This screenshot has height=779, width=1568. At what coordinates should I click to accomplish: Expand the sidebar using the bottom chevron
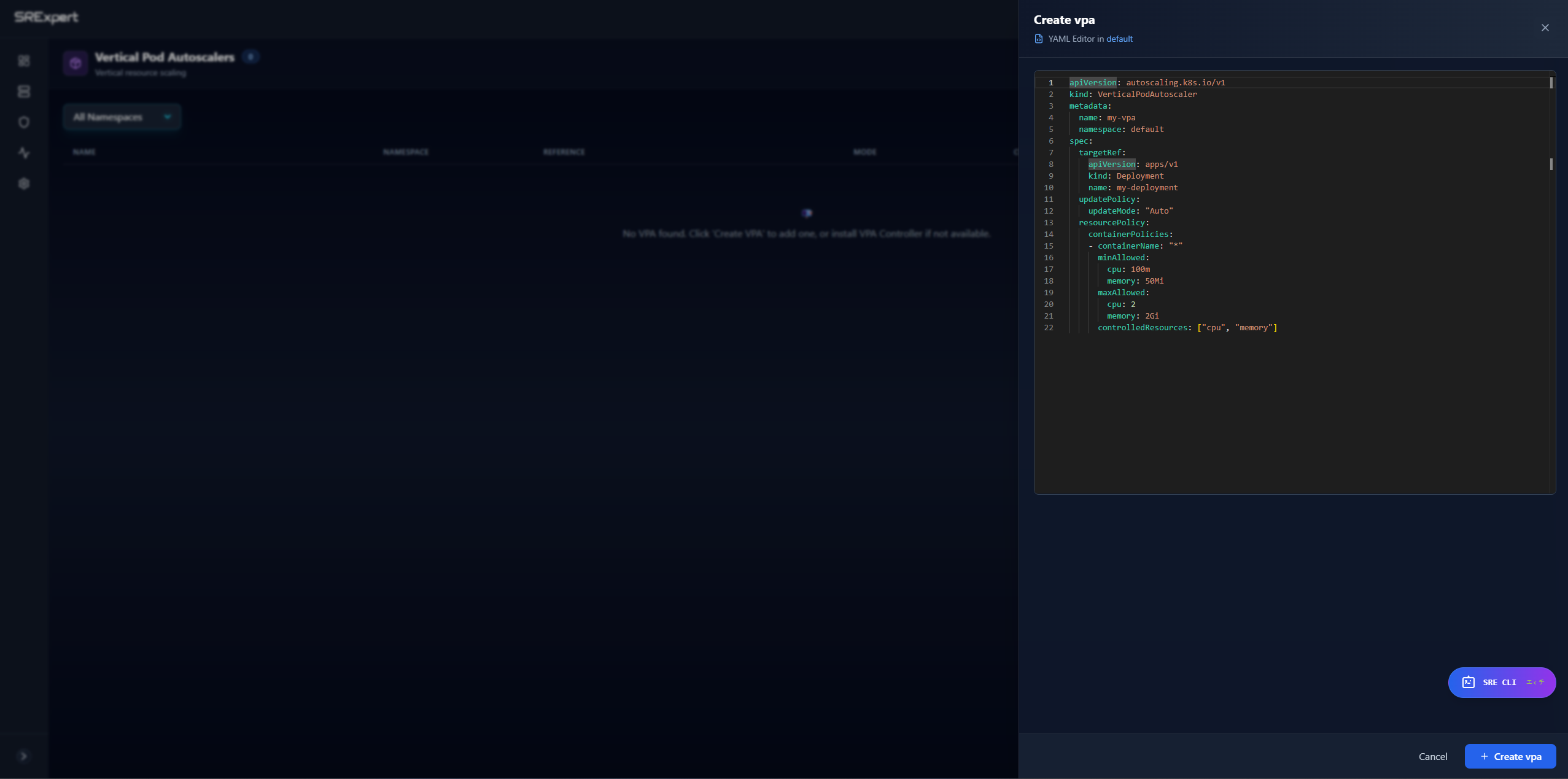click(x=24, y=756)
